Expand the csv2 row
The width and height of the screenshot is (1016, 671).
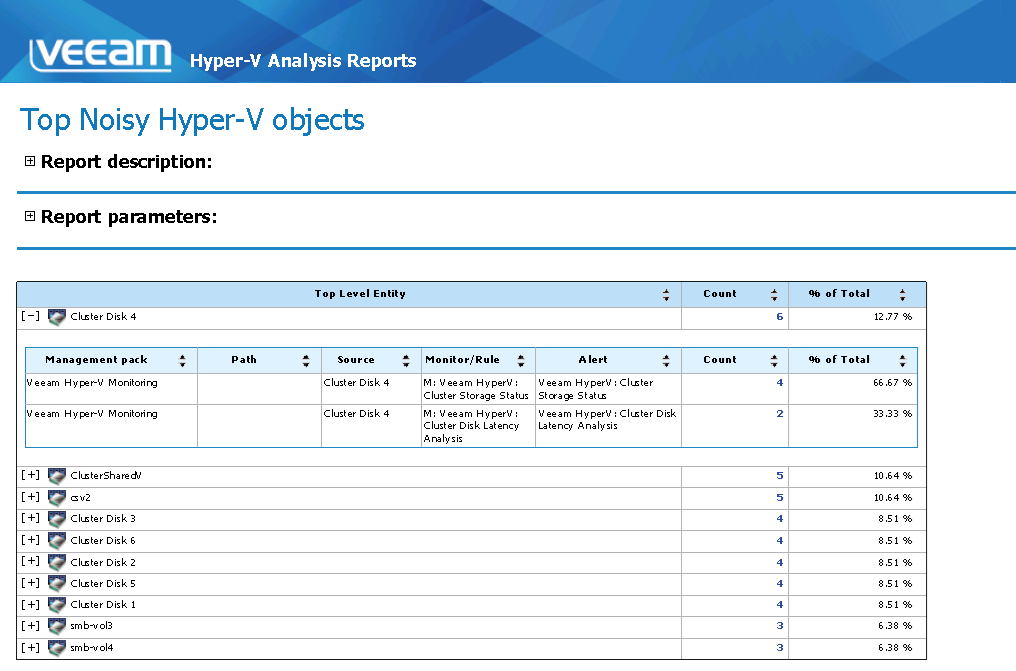[x=30, y=497]
